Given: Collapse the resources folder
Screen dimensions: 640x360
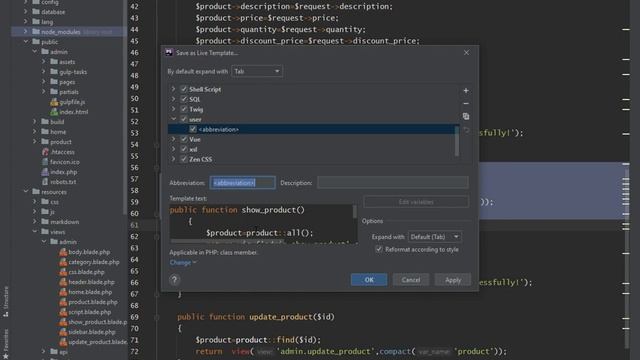Looking at the screenshot, I should [26, 192].
